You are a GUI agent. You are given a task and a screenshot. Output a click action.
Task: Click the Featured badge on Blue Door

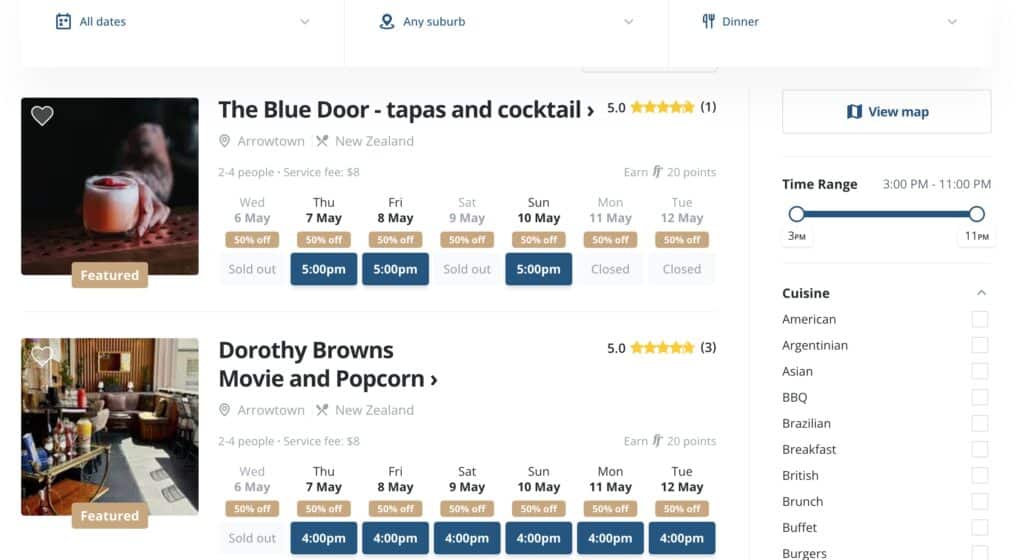tap(110, 275)
